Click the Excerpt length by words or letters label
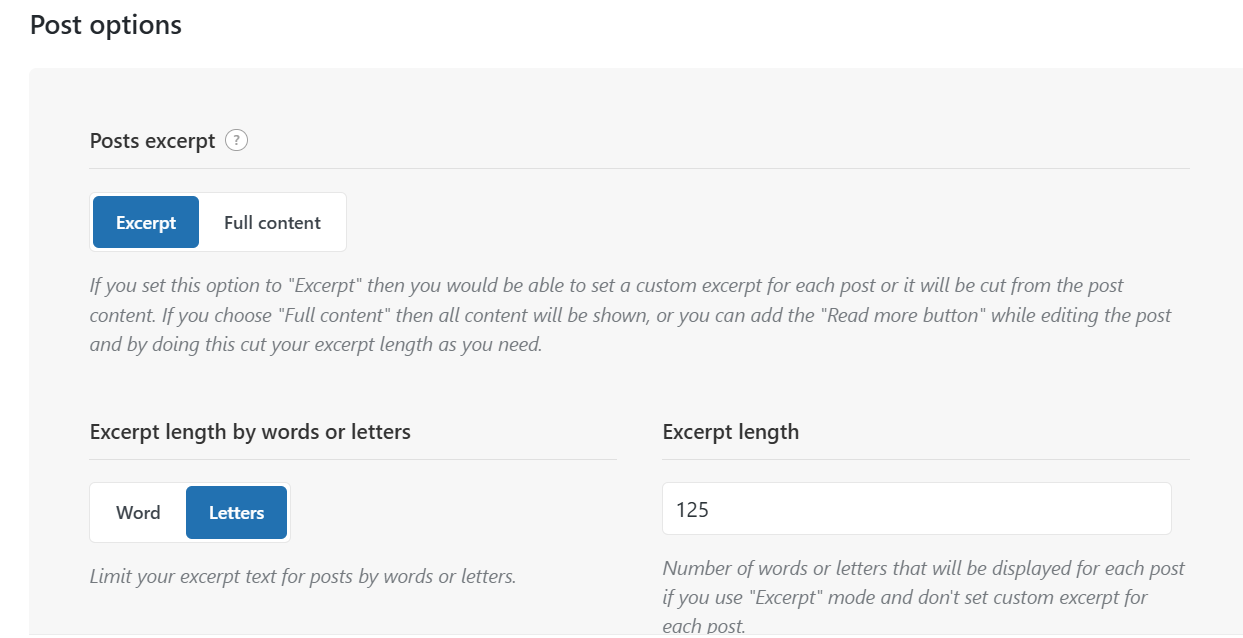This screenshot has width=1243, height=638. [x=250, y=432]
